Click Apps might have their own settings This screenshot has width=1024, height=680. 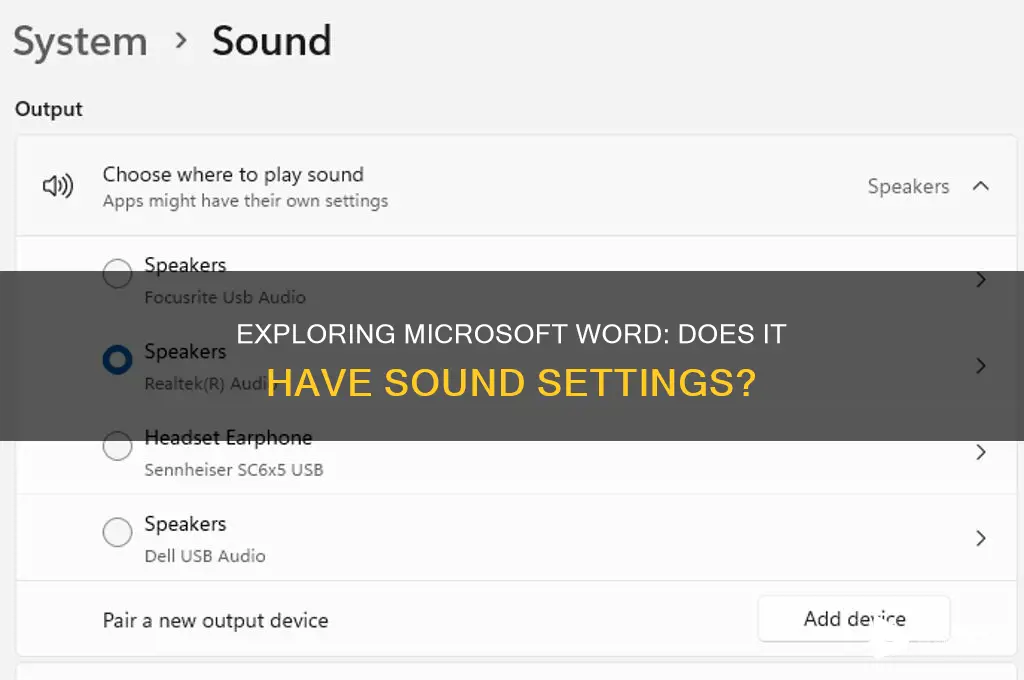246,201
